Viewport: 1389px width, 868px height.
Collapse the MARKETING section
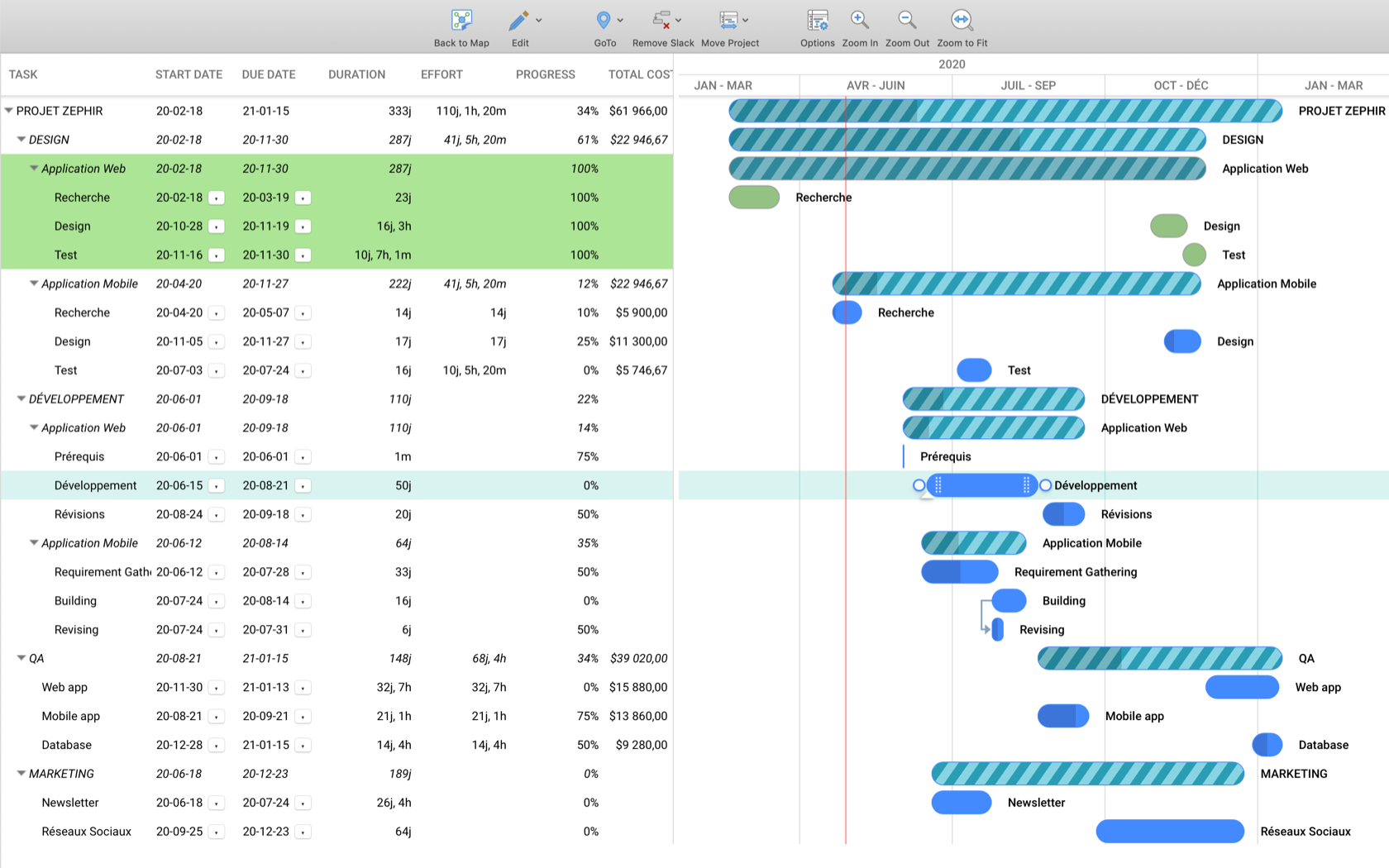tap(21, 773)
